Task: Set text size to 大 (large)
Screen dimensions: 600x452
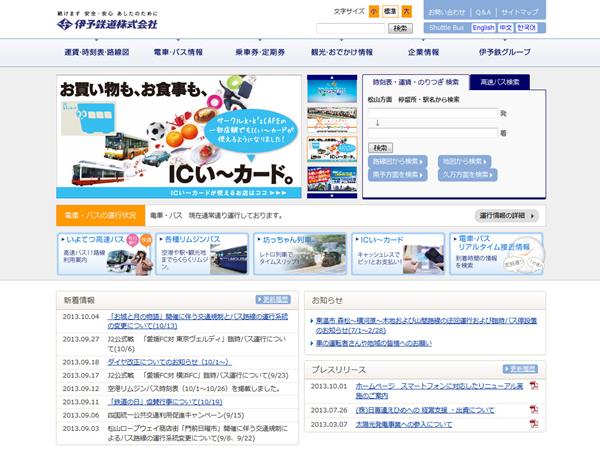Action: point(406,11)
